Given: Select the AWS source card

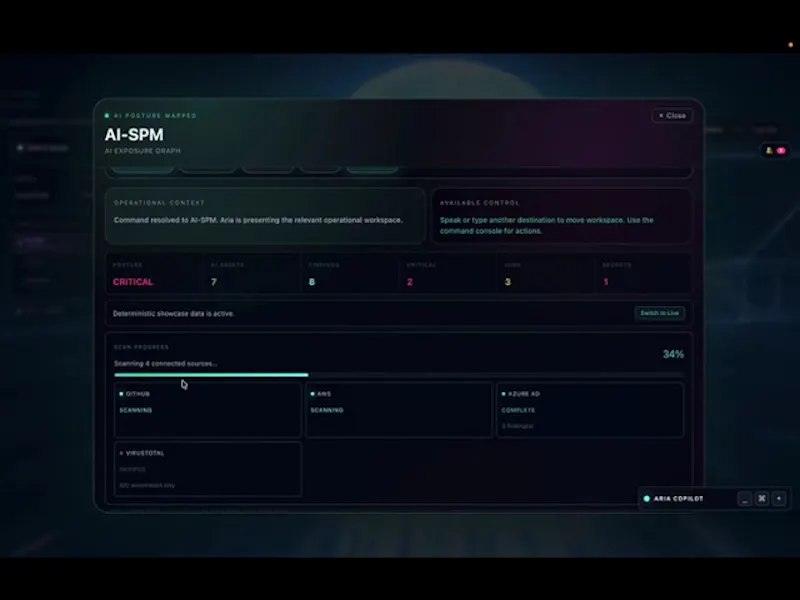Looking at the screenshot, I should [399, 410].
